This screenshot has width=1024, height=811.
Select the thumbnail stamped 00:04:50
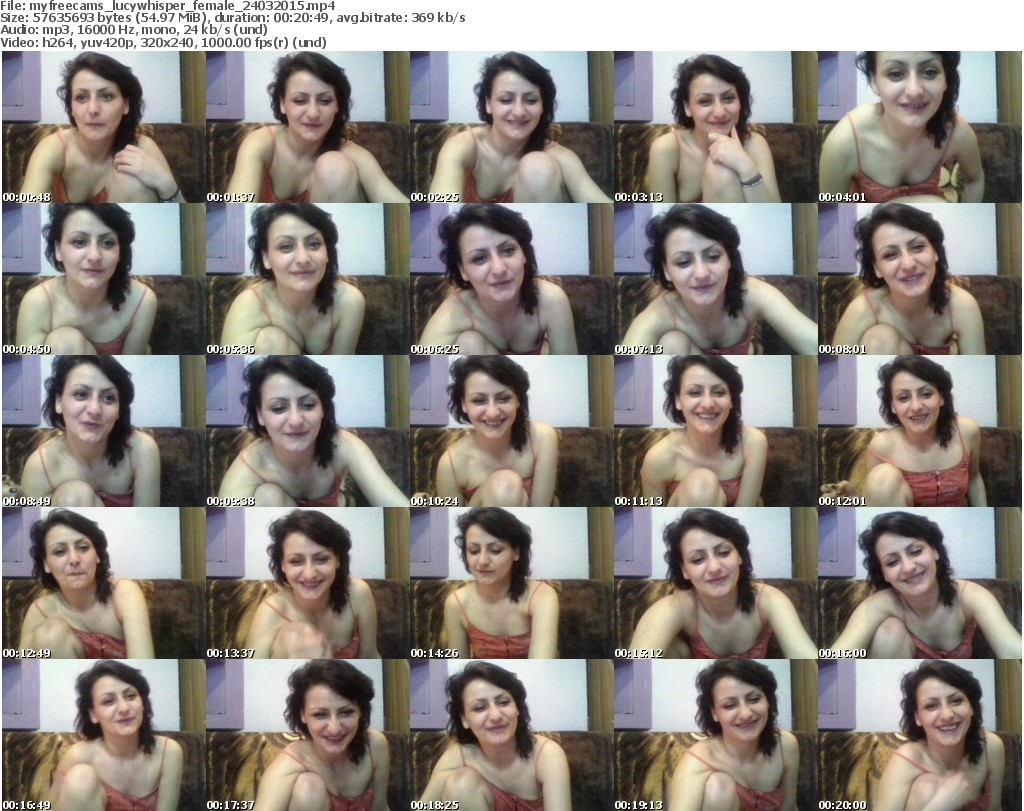(x=104, y=279)
